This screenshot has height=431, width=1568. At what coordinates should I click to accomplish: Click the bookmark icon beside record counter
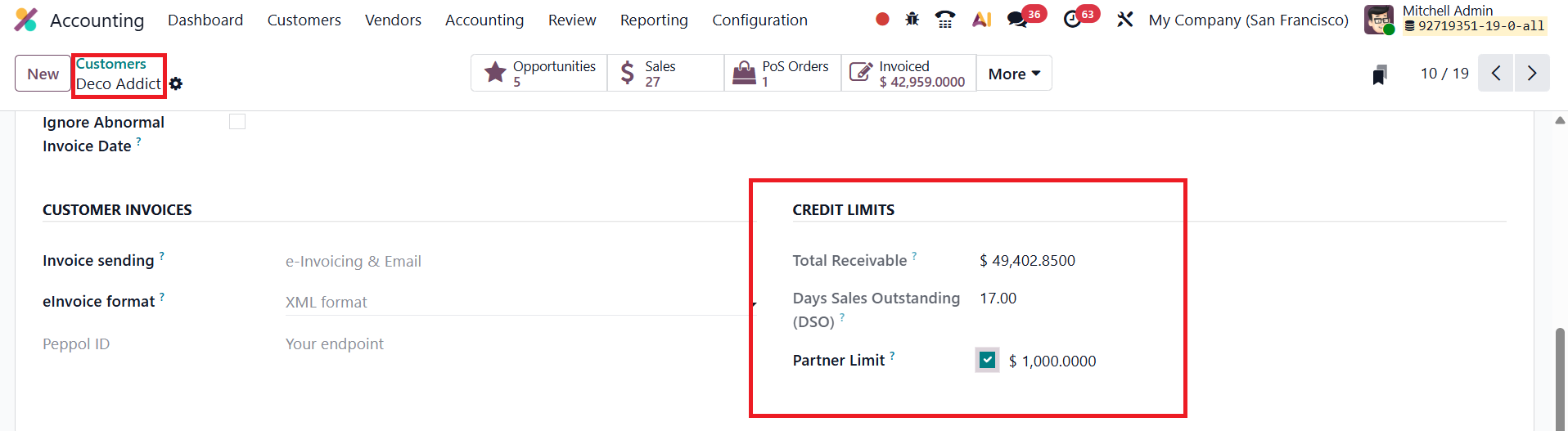pyautogui.click(x=1379, y=75)
